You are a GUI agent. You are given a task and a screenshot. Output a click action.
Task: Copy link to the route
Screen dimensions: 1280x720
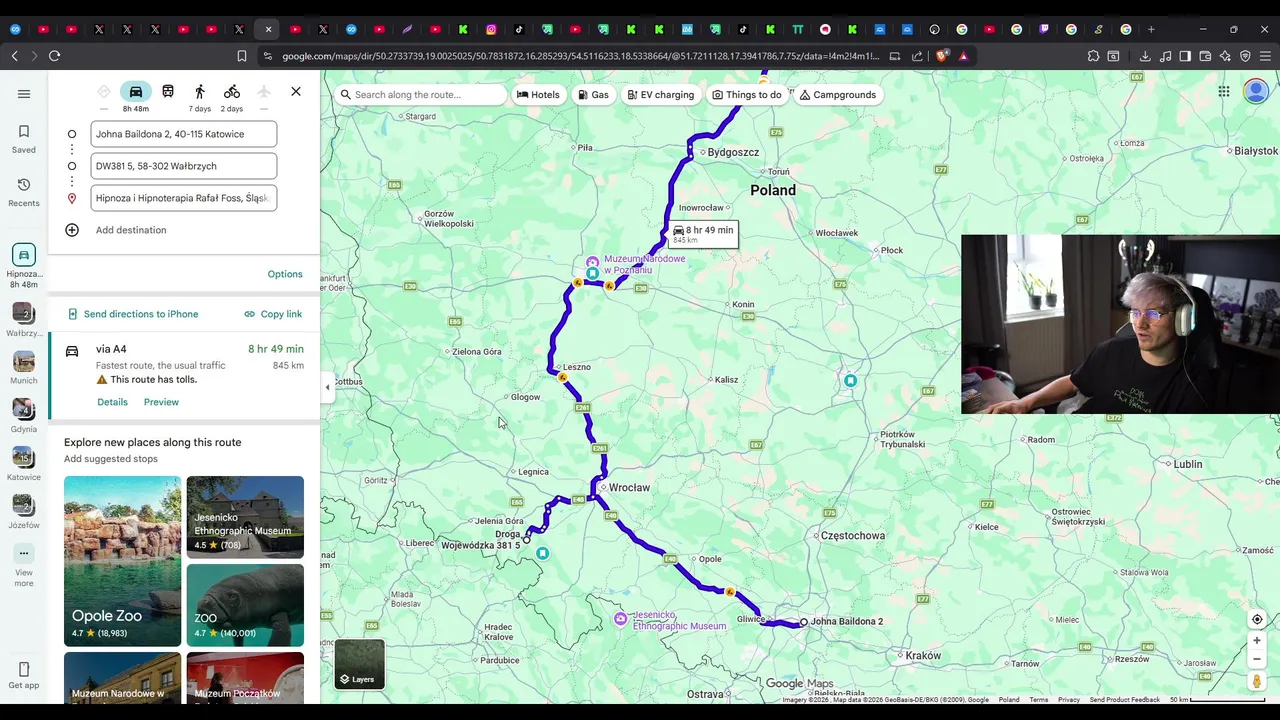(x=273, y=314)
